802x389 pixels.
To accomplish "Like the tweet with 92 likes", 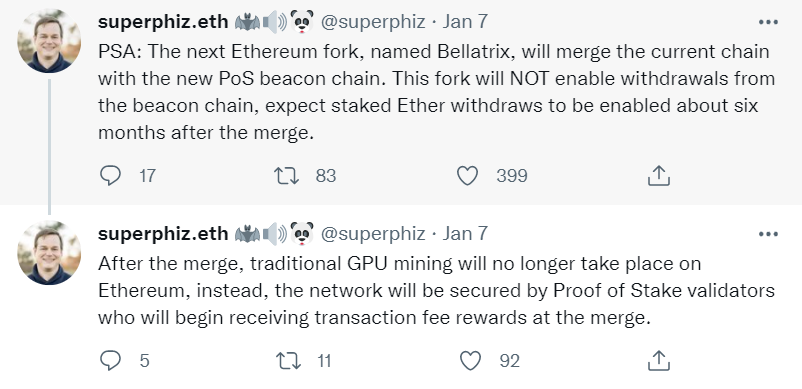I will (470, 361).
